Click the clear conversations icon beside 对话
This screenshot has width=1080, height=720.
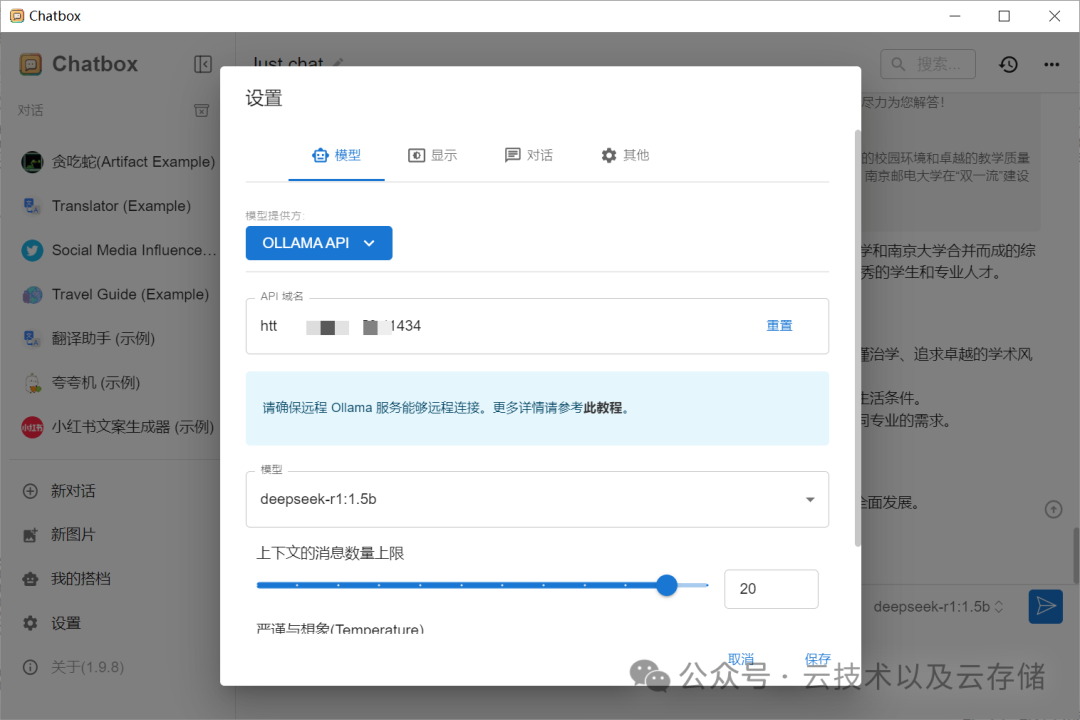pos(201,110)
